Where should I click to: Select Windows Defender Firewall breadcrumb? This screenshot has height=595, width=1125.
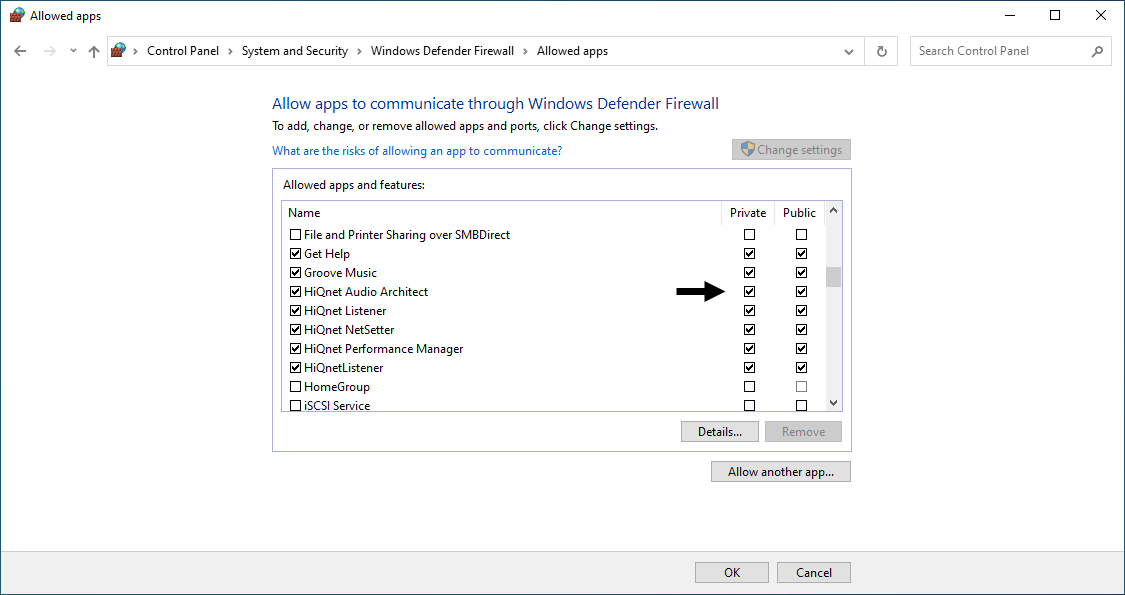tap(442, 51)
